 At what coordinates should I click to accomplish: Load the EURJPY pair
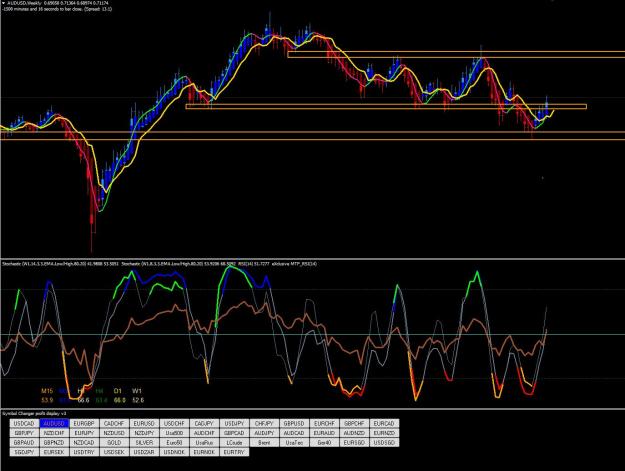coord(84,433)
